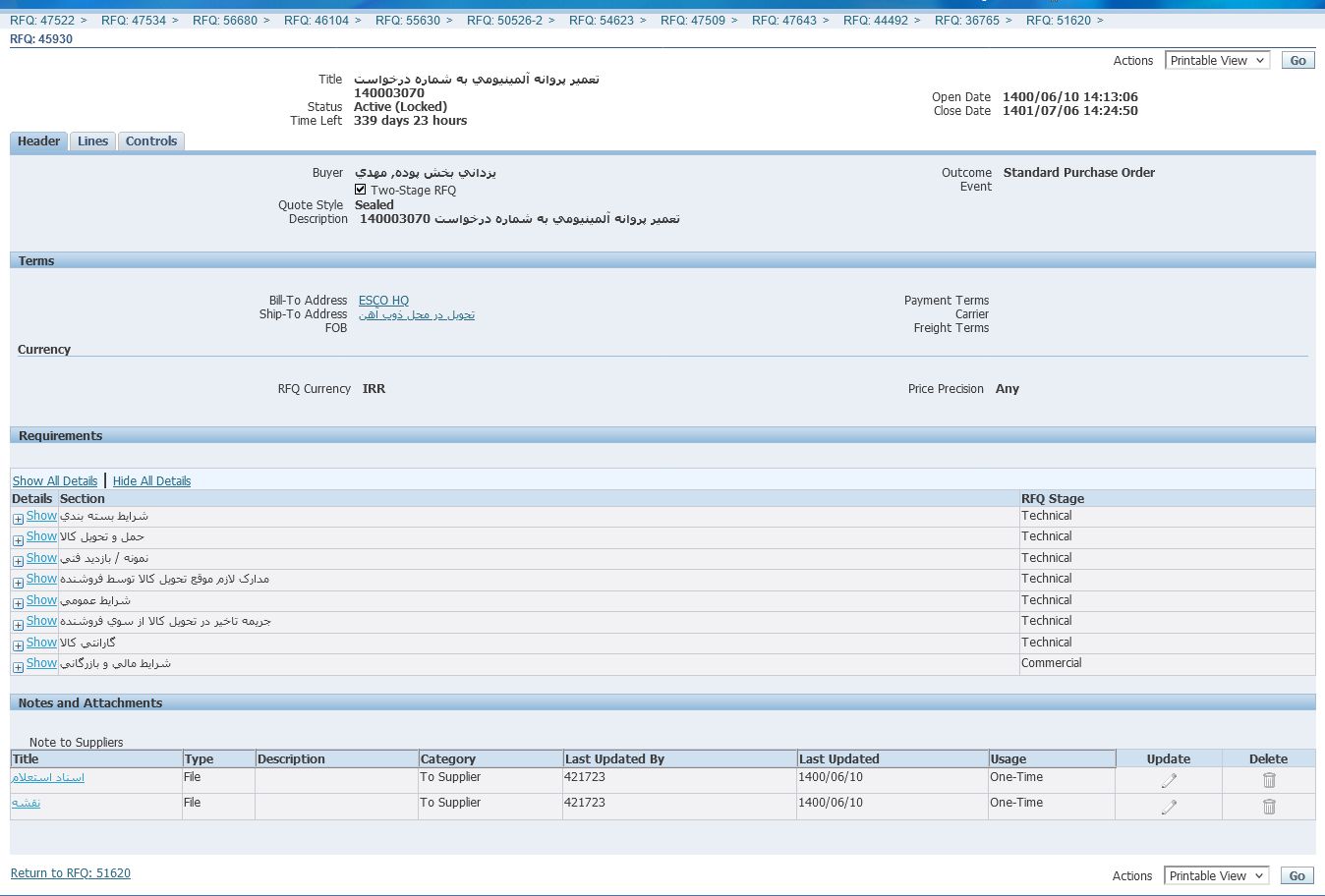Expand plus icon for شرايط عمومی
Viewport: 1325px width, 896px height.
(18, 603)
